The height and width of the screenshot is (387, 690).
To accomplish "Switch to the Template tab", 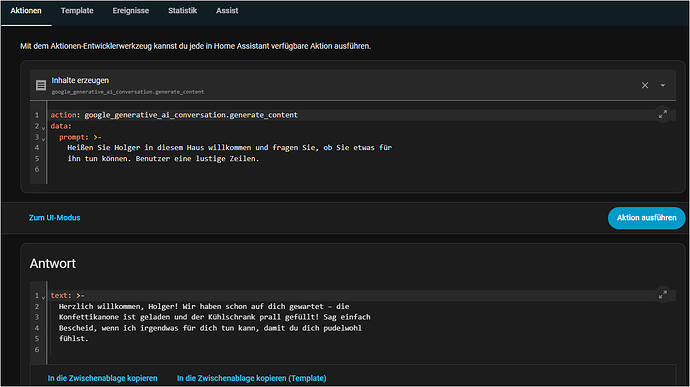I will [77, 11].
